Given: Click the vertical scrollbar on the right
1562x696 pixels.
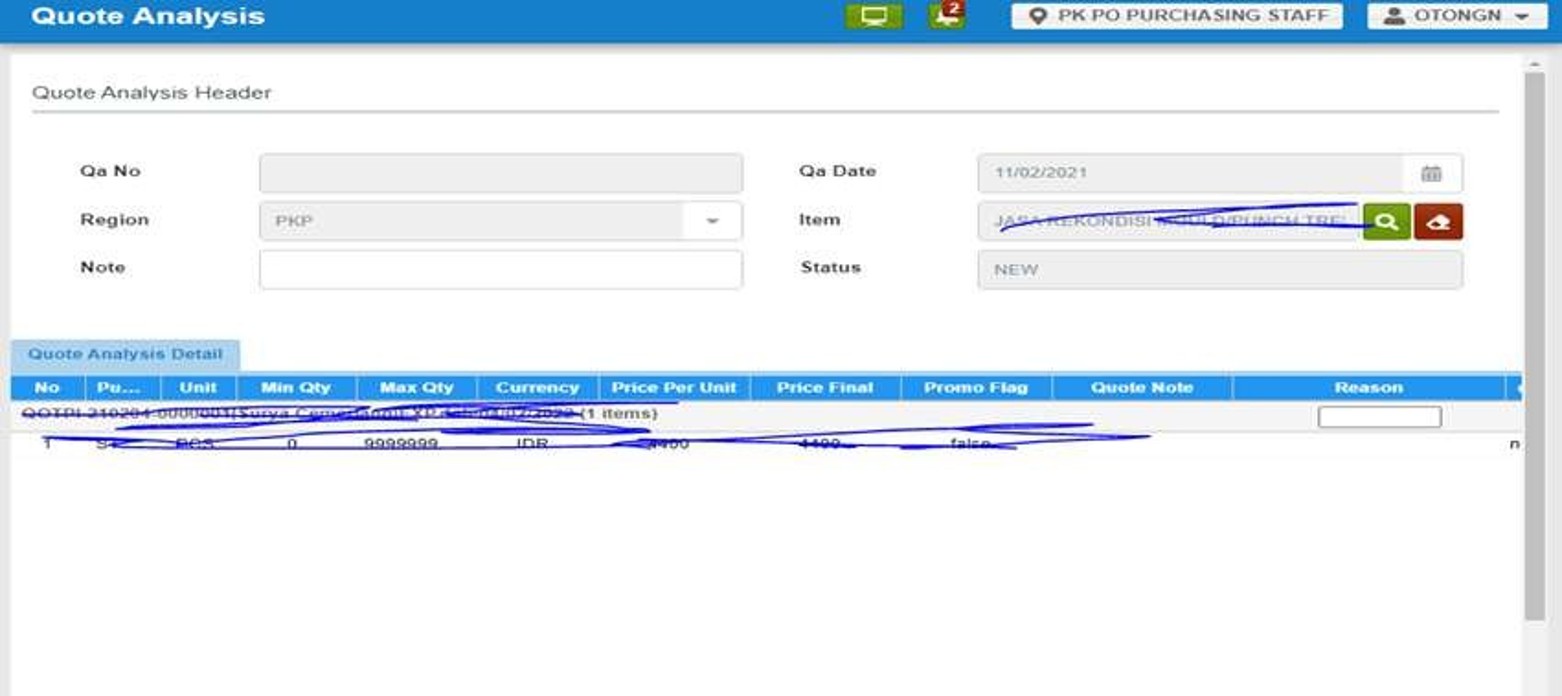Looking at the screenshot, I should tap(1534, 345).
